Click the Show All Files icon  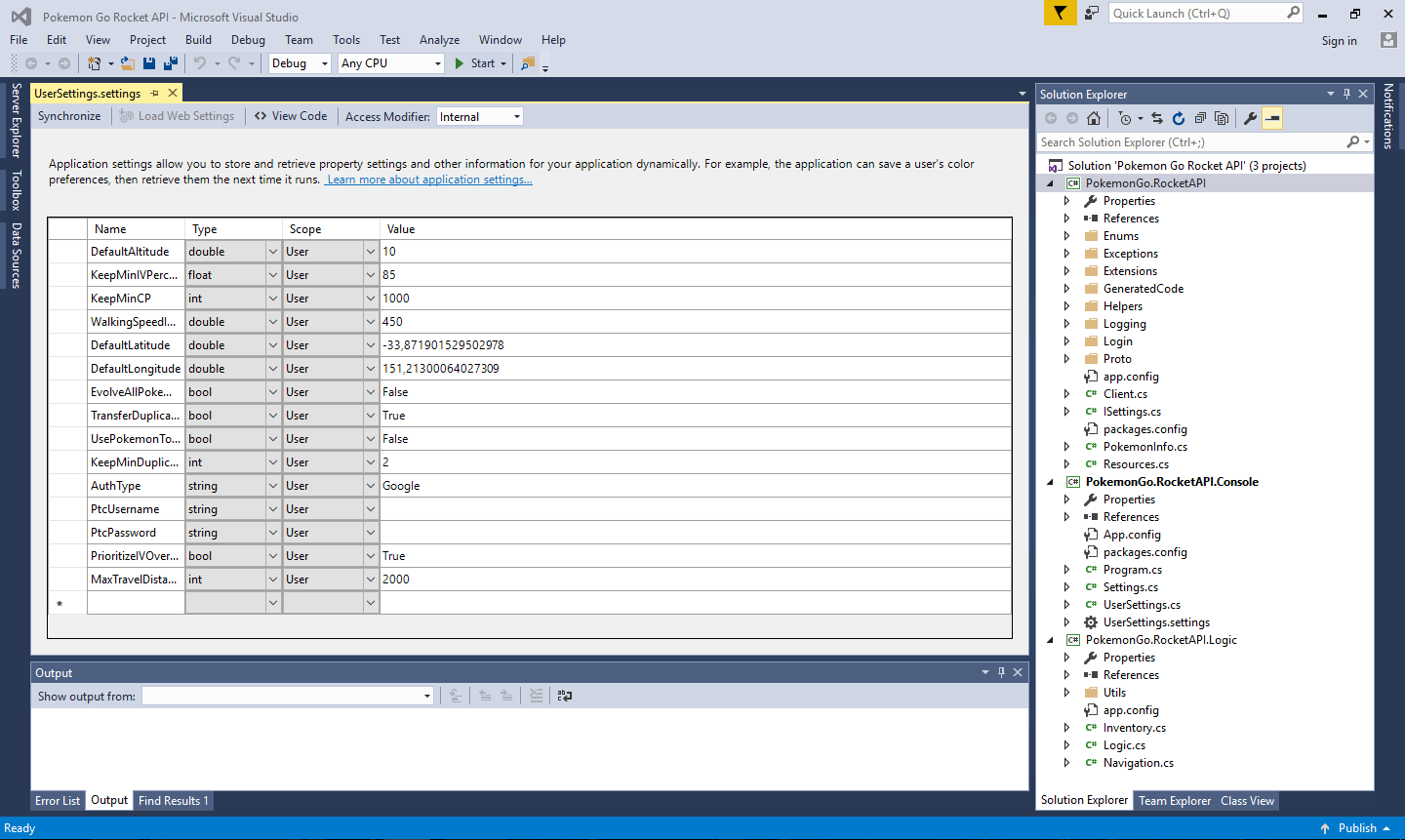tap(1222, 118)
